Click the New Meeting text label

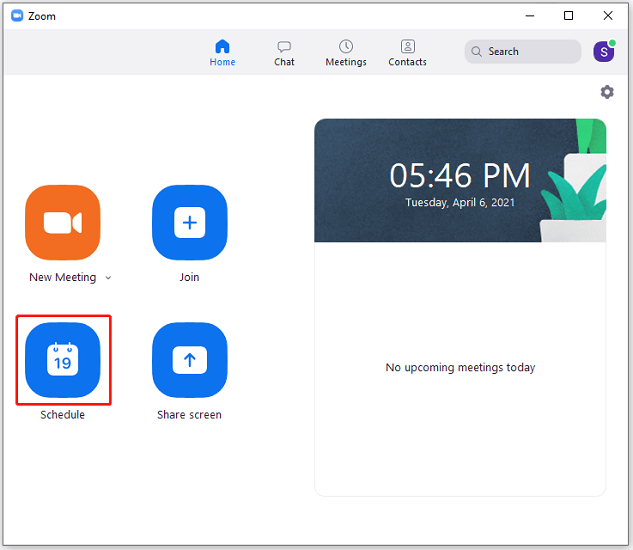(x=63, y=277)
